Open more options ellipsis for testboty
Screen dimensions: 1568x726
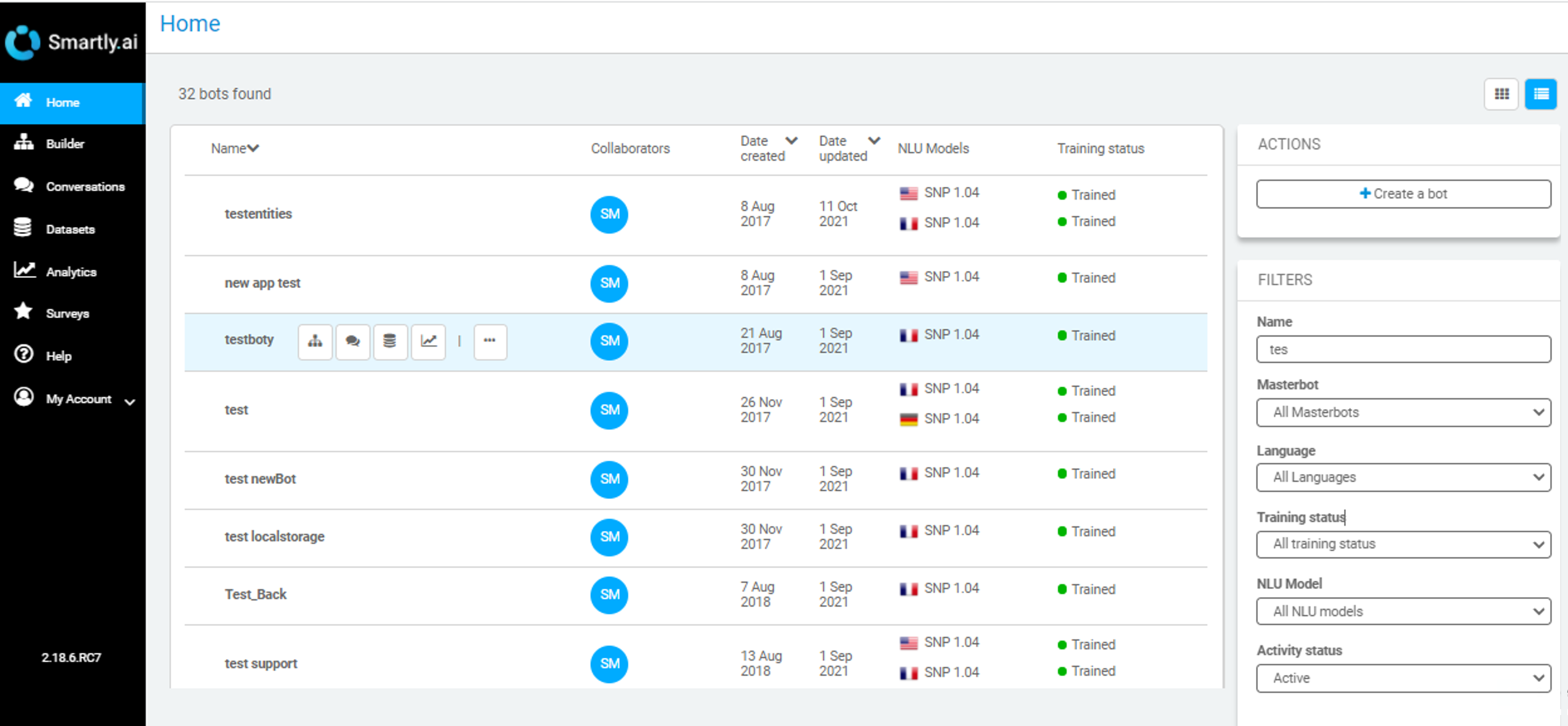pos(489,341)
